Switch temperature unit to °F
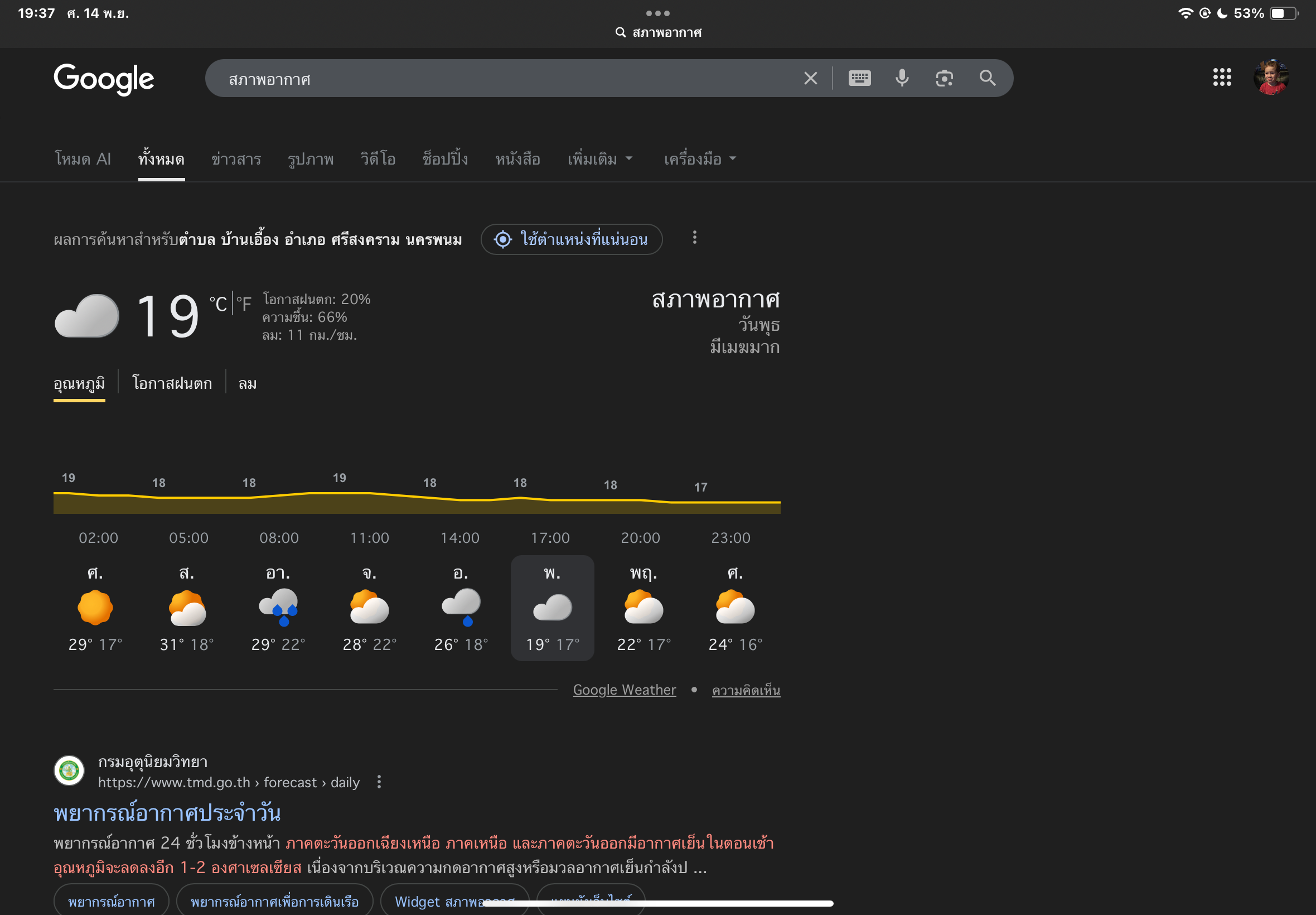Viewport: 1316px width, 915px height. [x=244, y=305]
